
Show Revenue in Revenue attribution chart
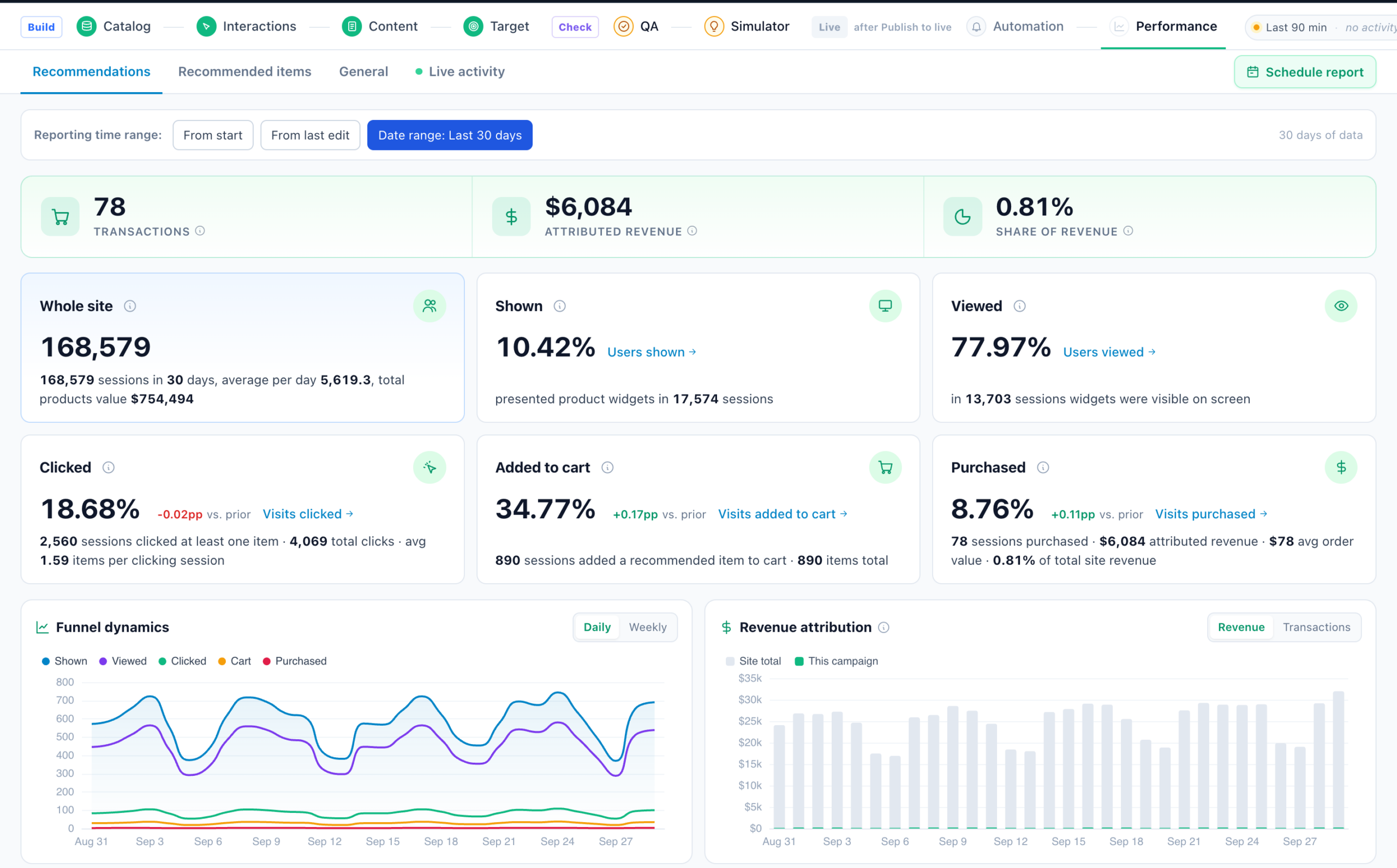click(1241, 627)
